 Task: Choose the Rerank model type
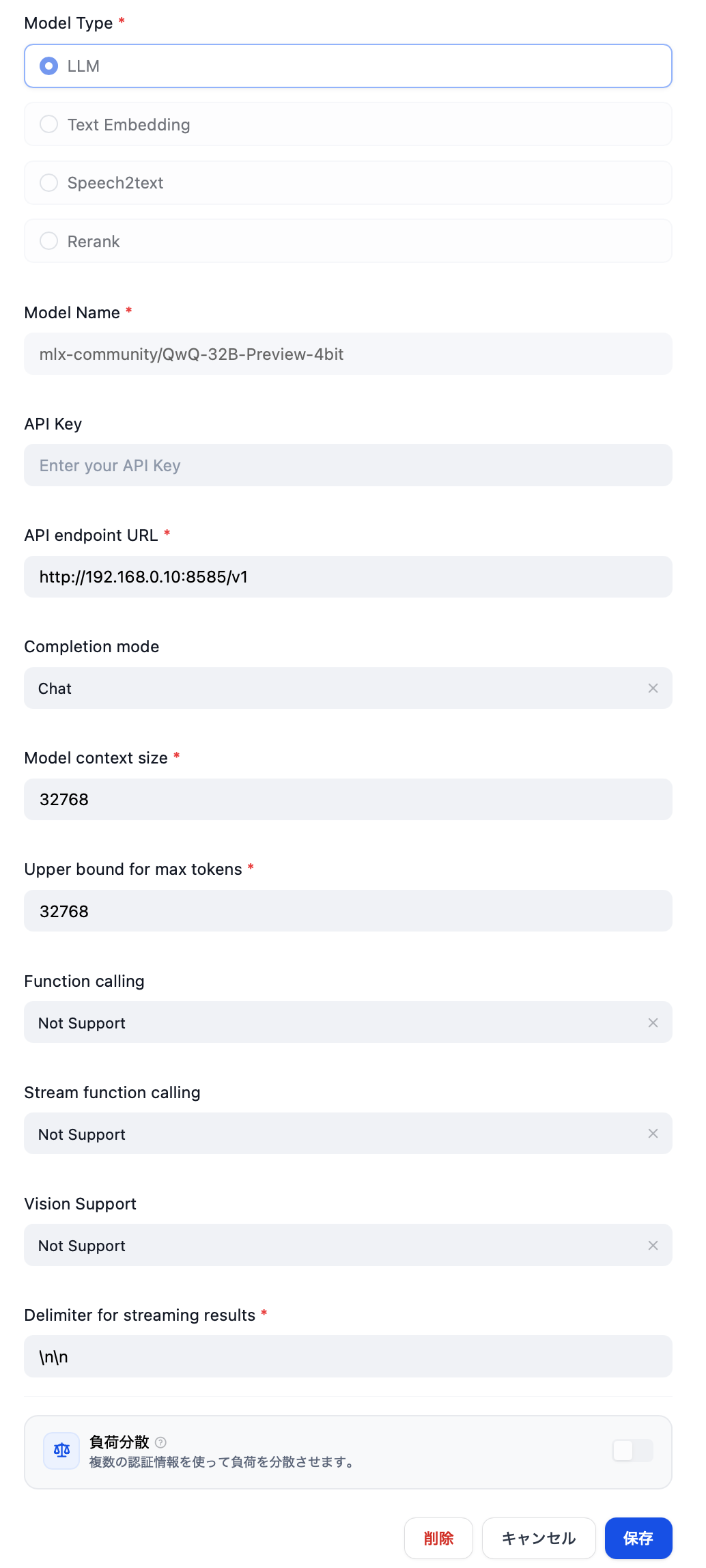(x=49, y=241)
